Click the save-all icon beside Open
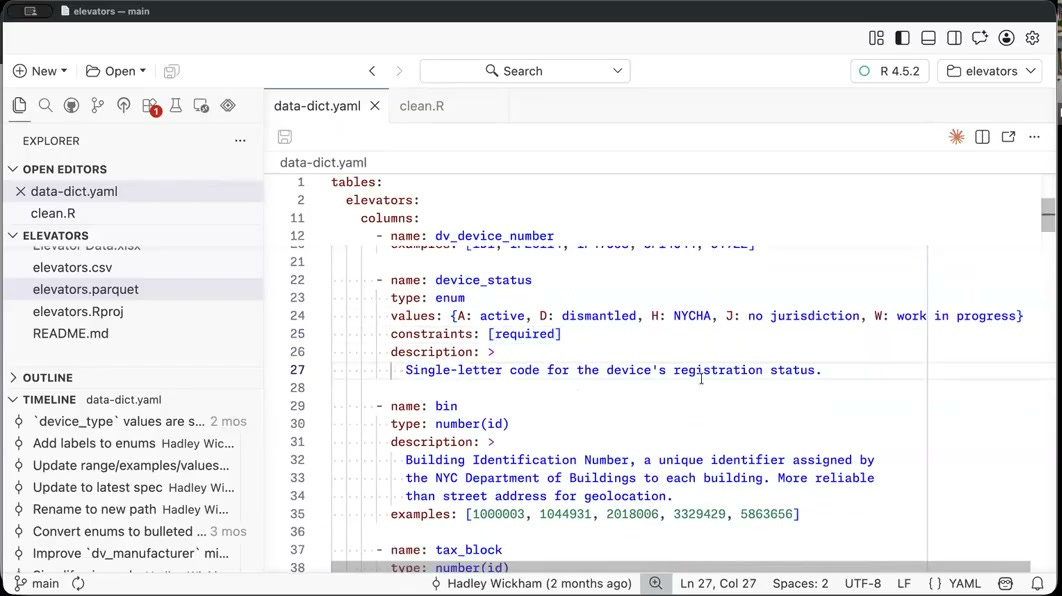 tap(171, 71)
